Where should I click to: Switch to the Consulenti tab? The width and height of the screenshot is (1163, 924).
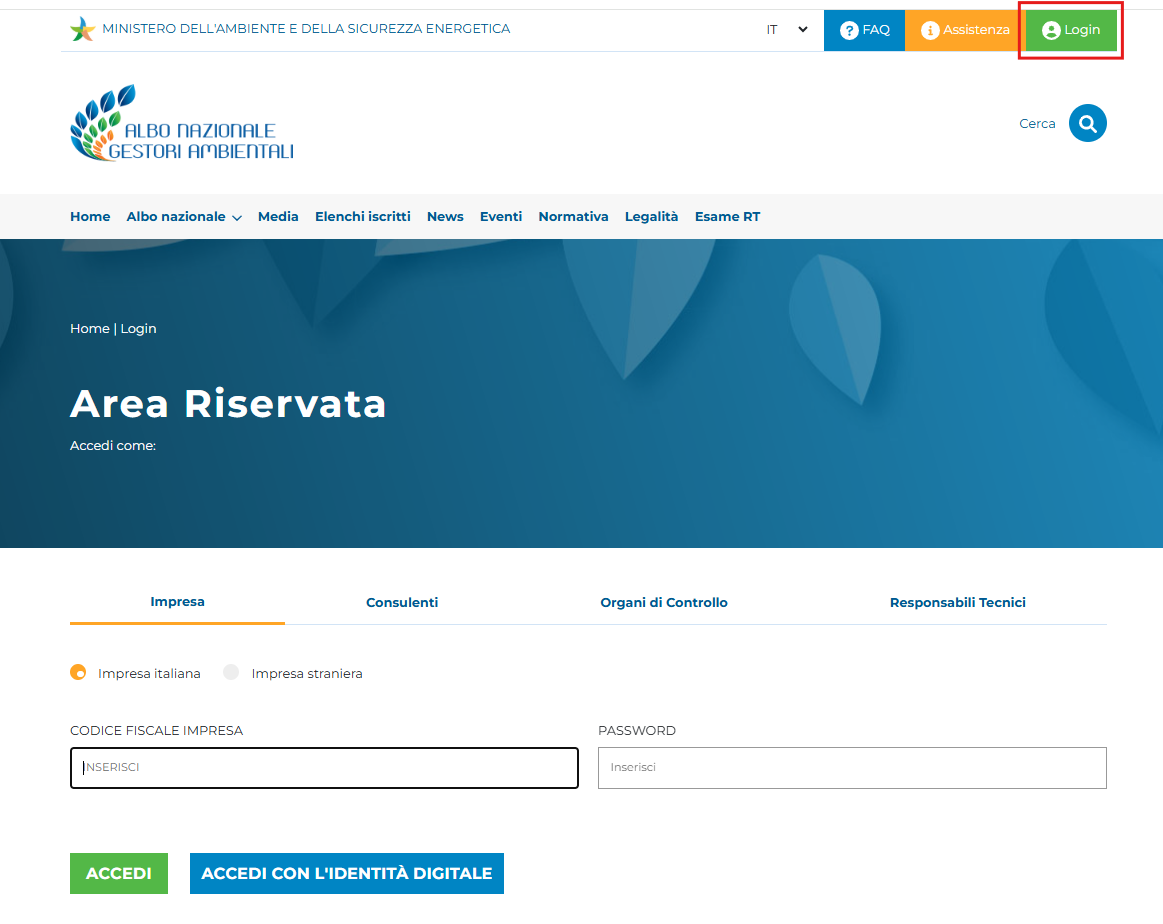pyautogui.click(x=402, y=602)
